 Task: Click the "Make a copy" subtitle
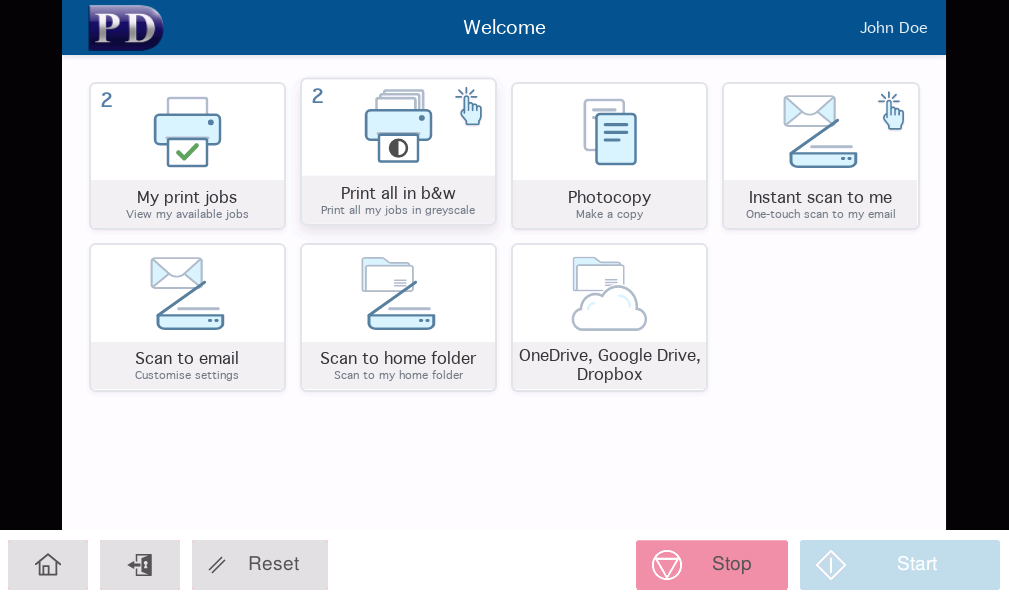click(609, 214)
